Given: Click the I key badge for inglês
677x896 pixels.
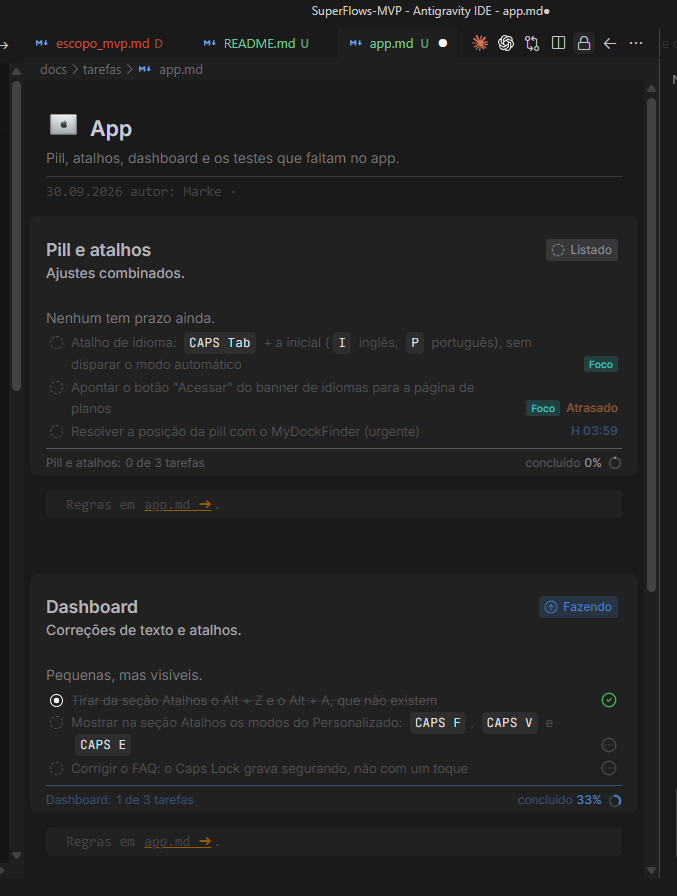Looking at the screenshot, I should tap(342, 343).
